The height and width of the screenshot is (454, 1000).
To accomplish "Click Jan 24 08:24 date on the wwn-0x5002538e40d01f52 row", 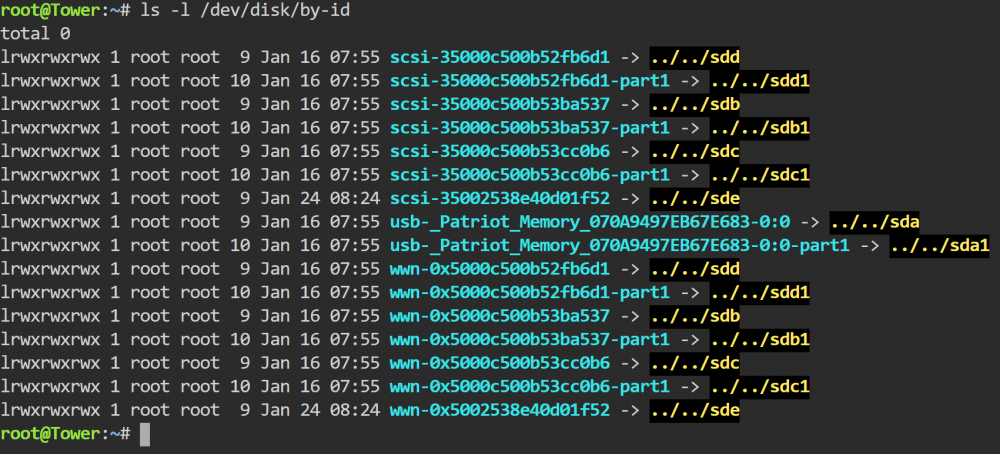I will 320,411.
